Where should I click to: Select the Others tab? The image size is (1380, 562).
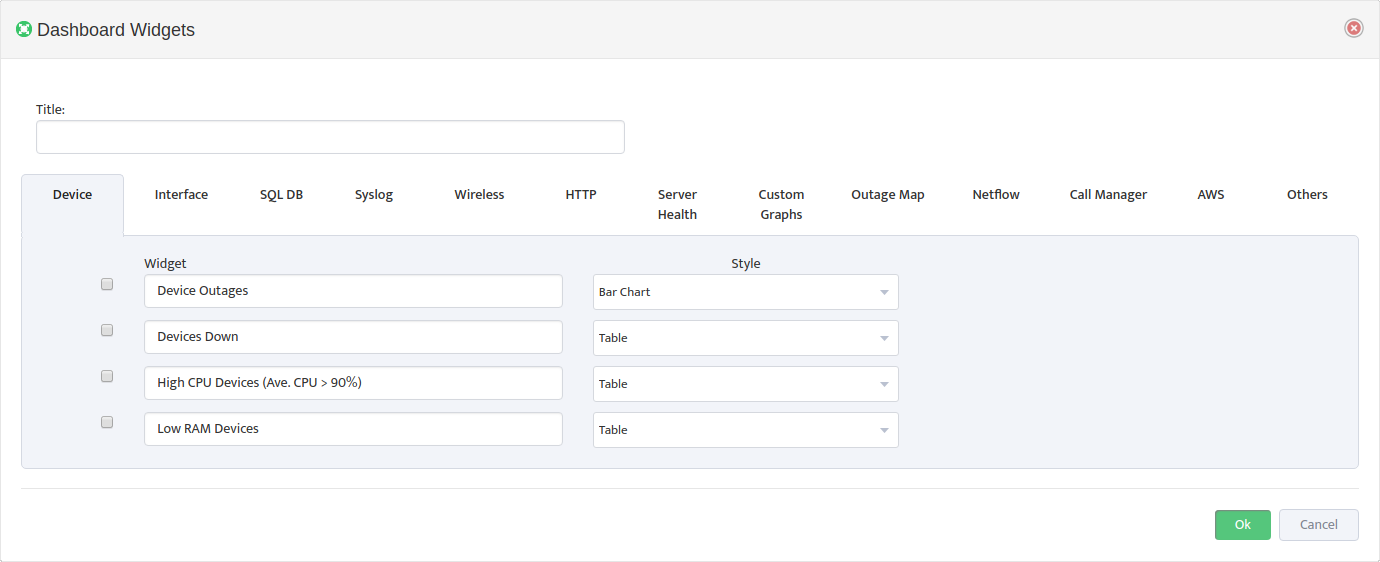coord(1307,195)
